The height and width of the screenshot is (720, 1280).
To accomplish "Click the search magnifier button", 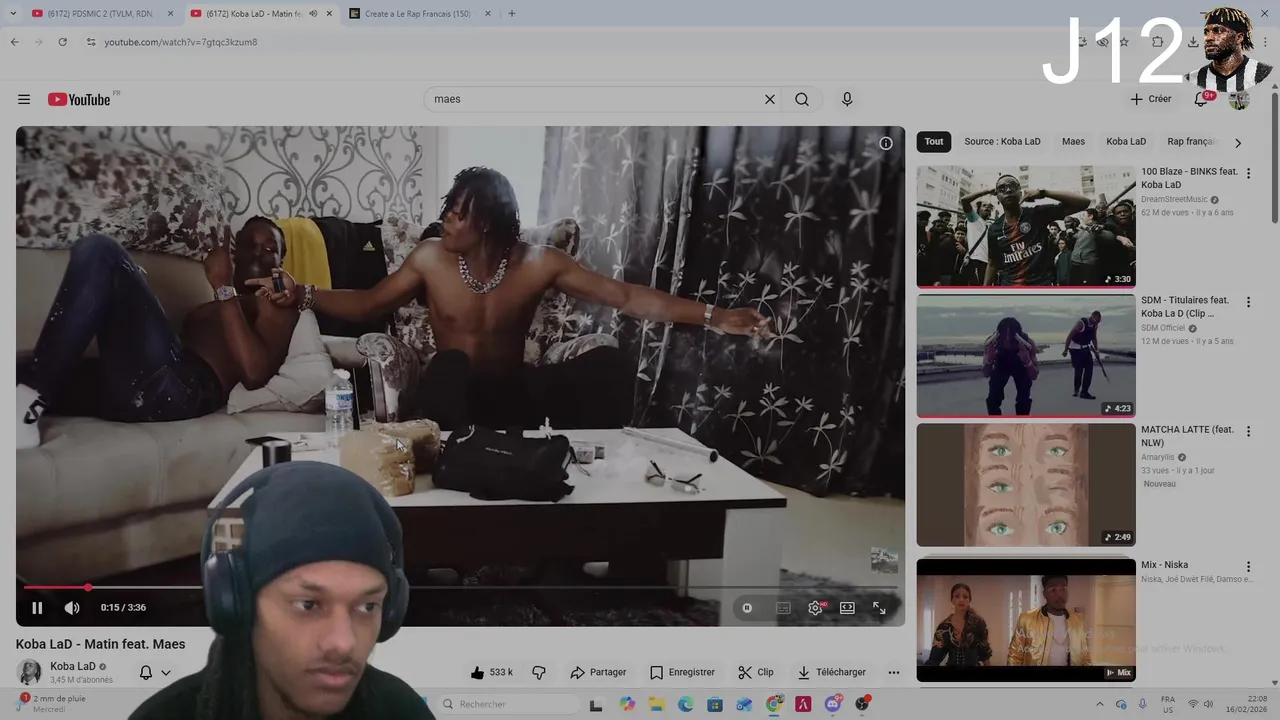I will tap(802, 99).
